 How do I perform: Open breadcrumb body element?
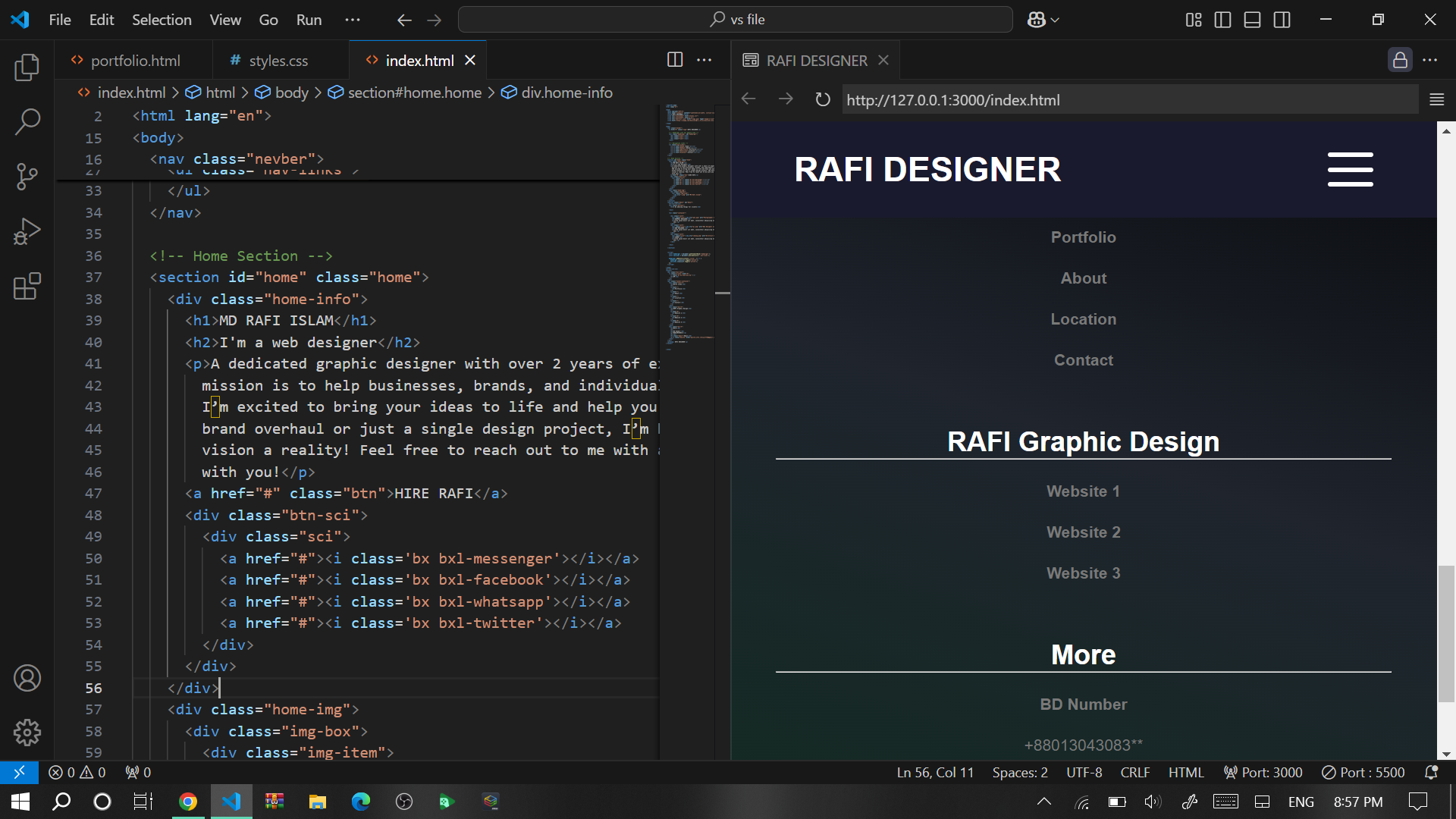click(282, 93)
